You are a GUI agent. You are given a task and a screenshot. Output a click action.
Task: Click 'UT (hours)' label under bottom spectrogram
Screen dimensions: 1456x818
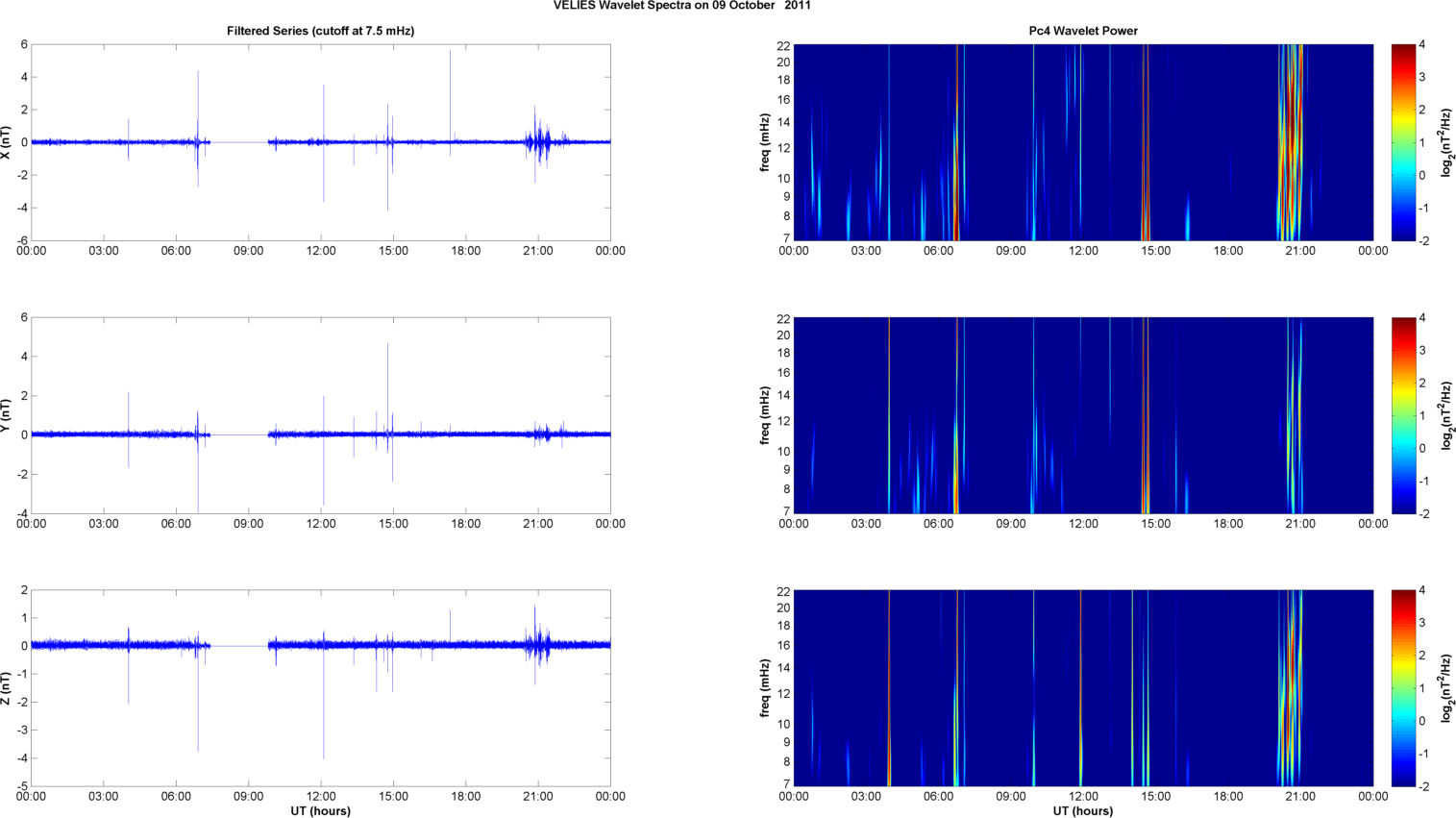pyautogui.click(x=1082, y=810)
